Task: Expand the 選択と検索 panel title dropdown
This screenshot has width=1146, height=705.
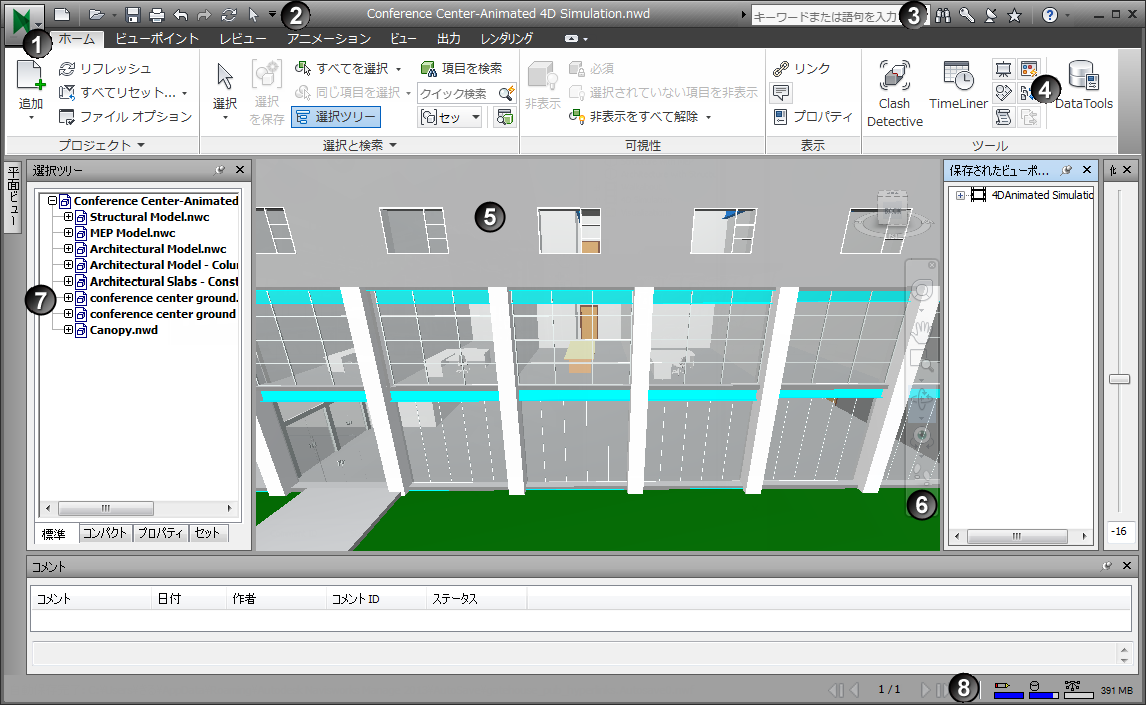Action: (393, 145)
